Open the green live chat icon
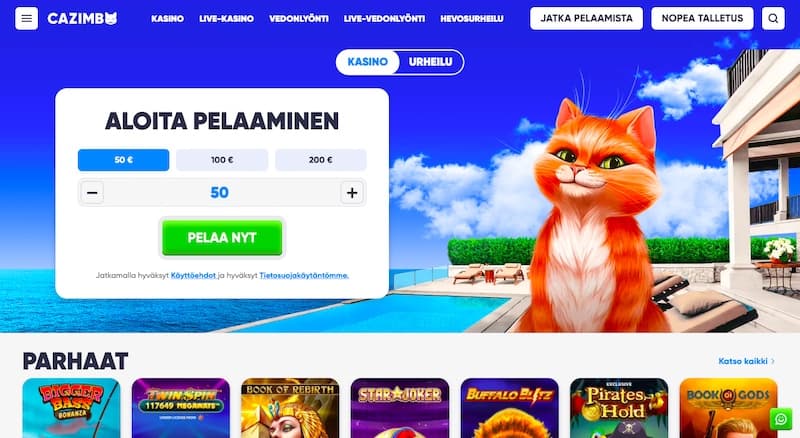 (x=781, y=419)
